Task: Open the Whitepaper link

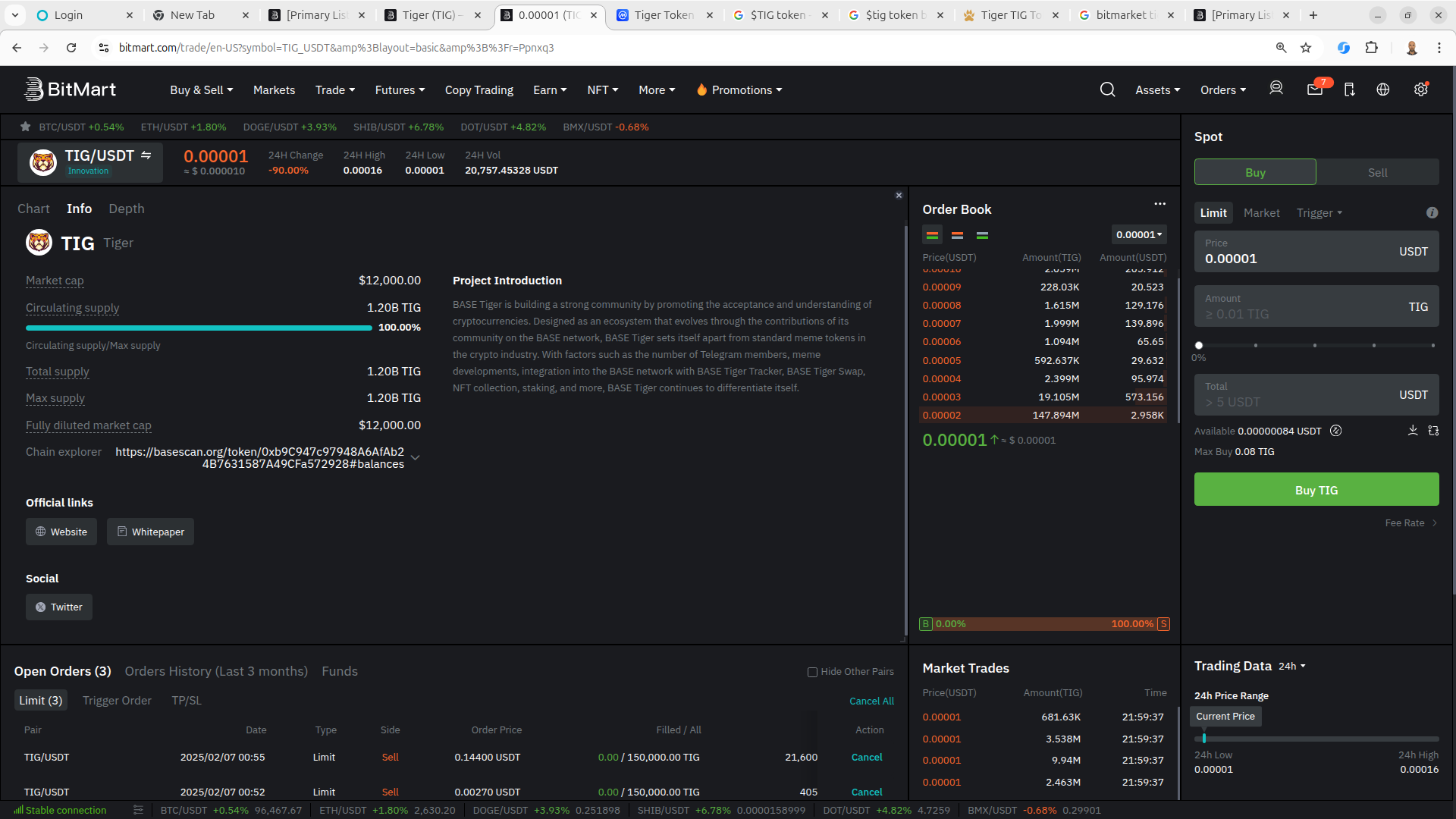Action: (150, 532)
